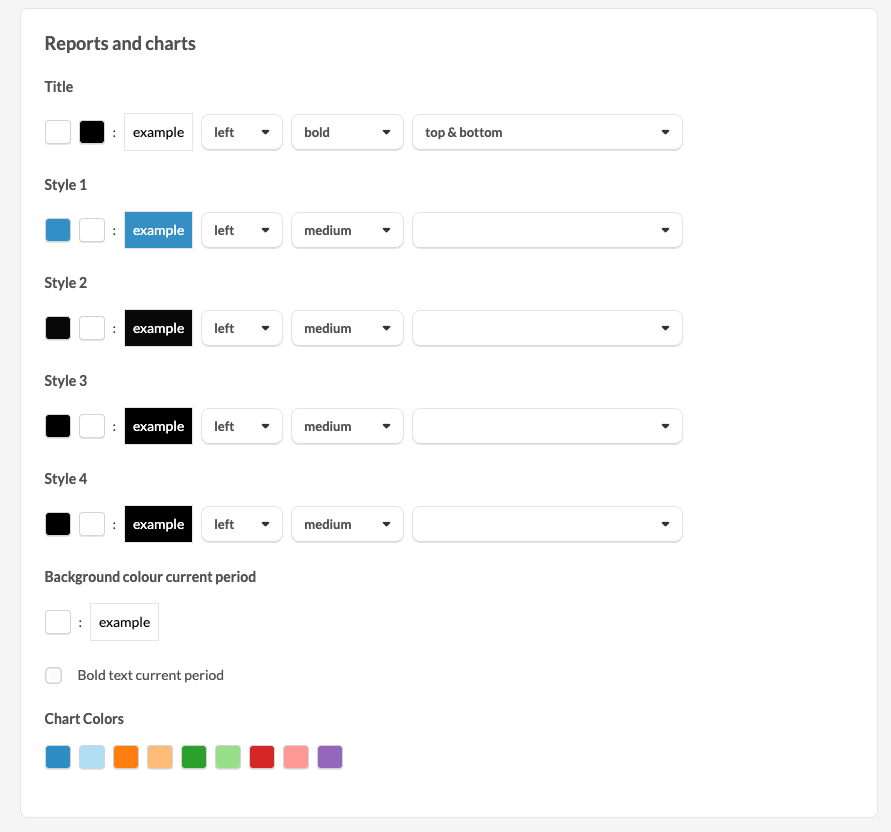Pick the purple chart color swatch
This screenshot has height=832, width=891.
coord(330,757)
